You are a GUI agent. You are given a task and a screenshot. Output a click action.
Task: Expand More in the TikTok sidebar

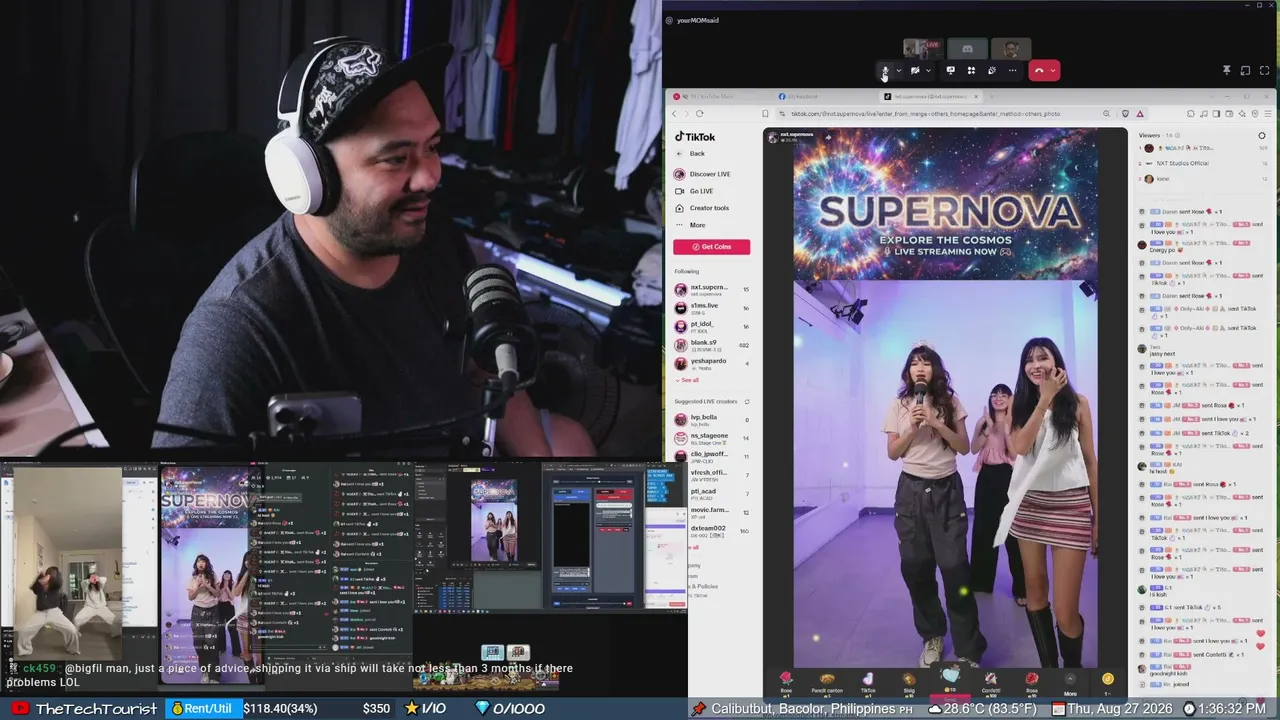coord(690,225)
